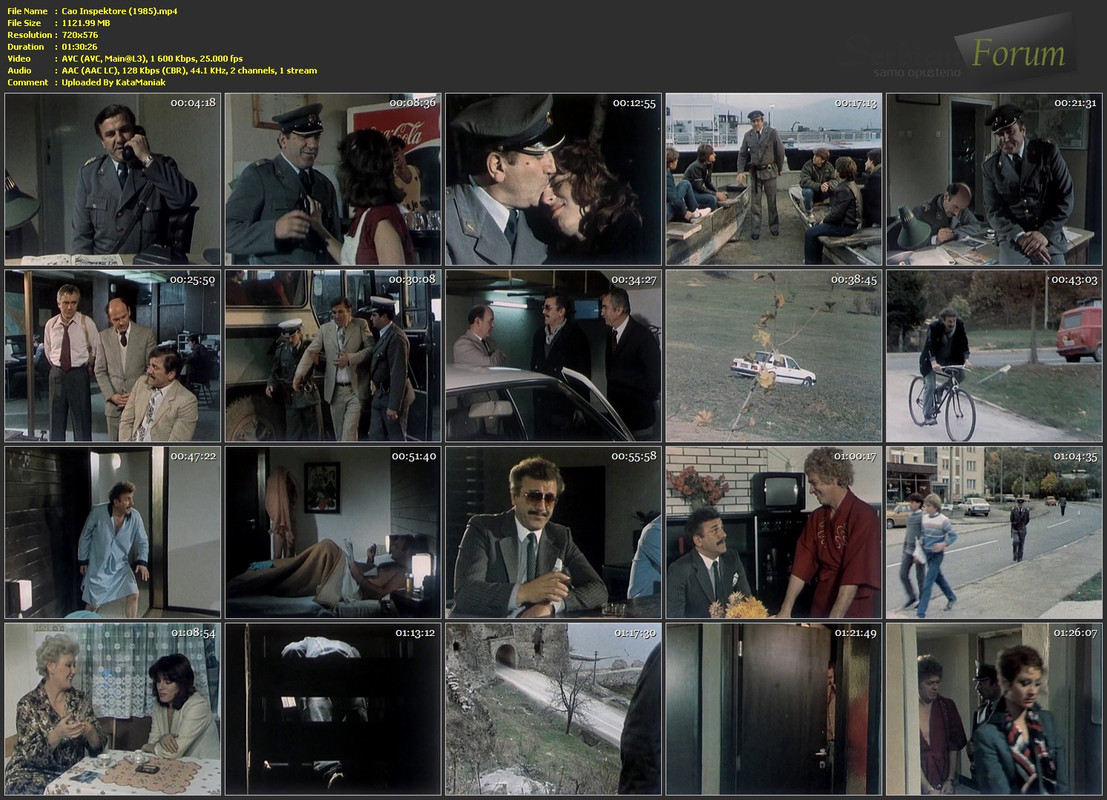Click the Duration label

[25, 47]
